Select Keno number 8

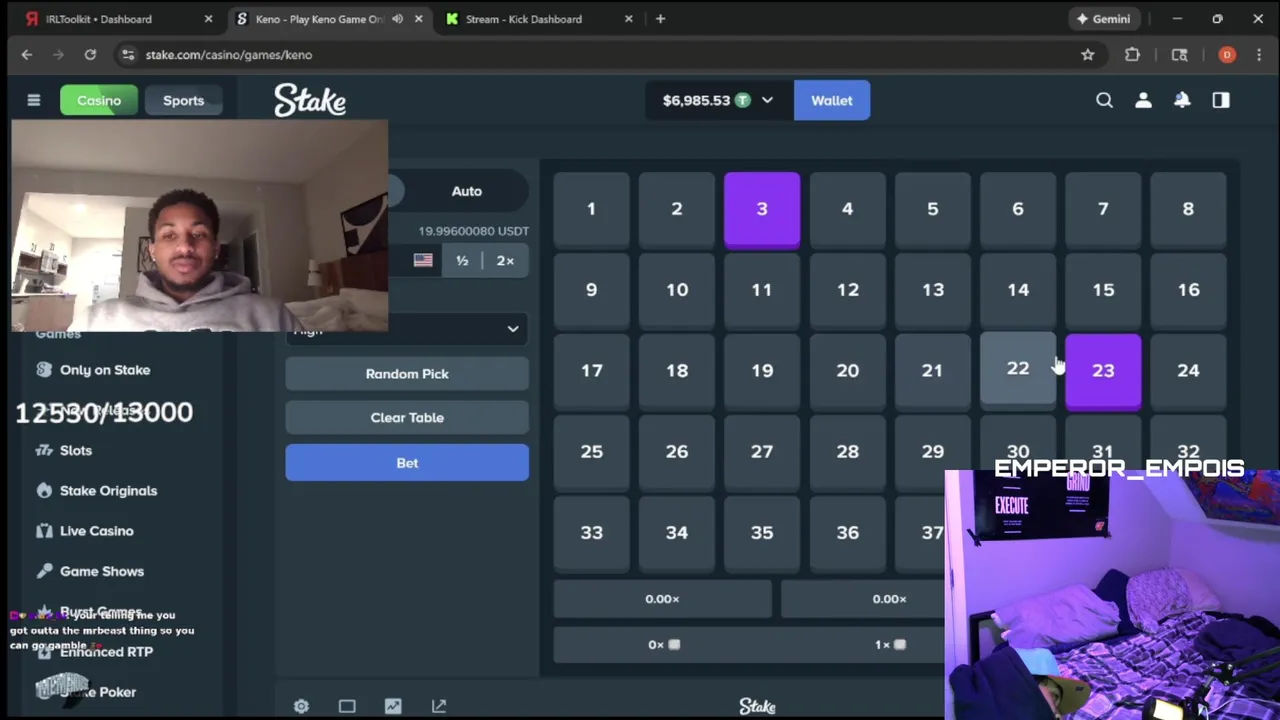pyautogui.click(x=1188, y=209)
